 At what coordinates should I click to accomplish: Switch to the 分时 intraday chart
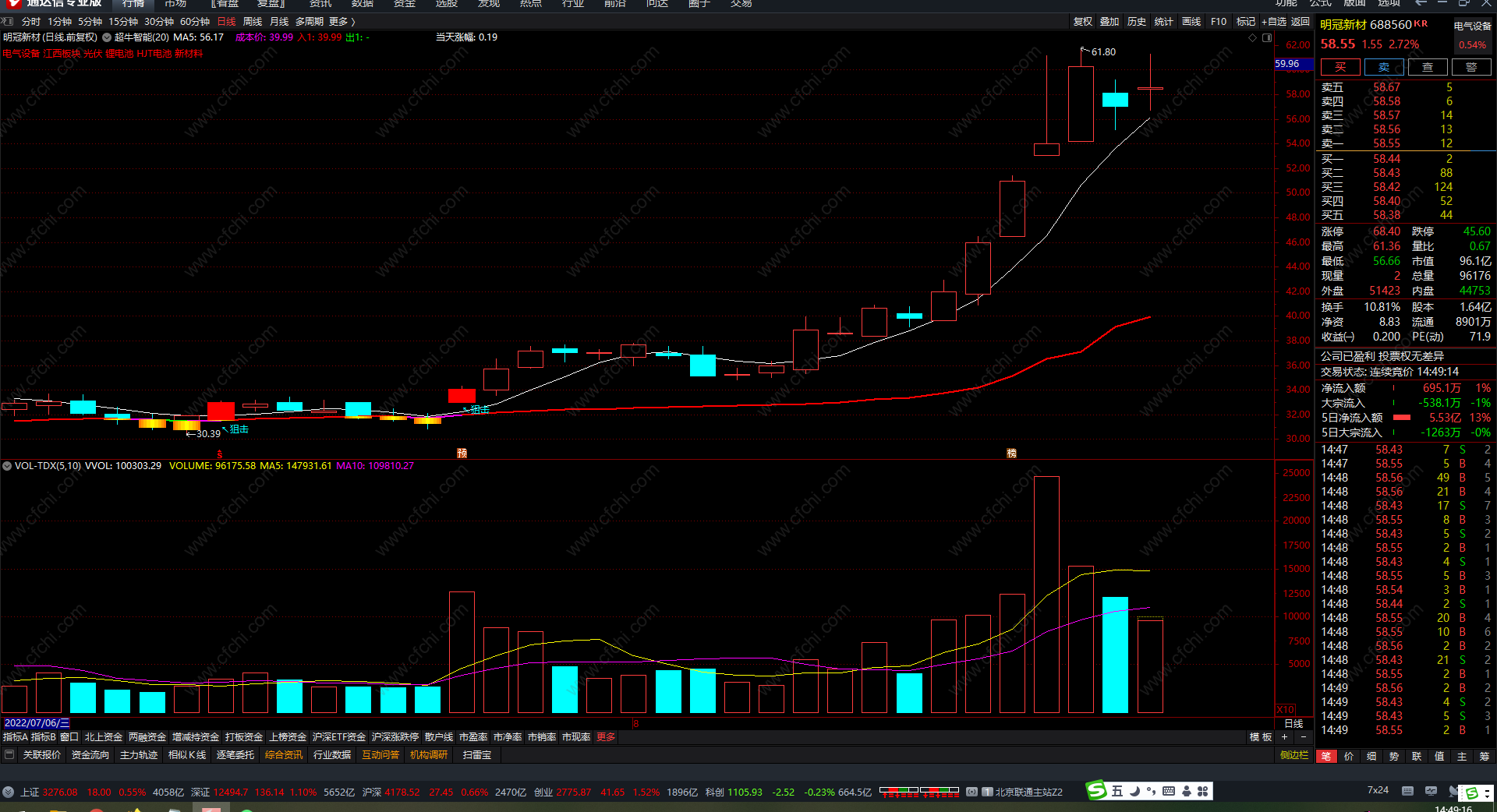[x=31, y=22]
